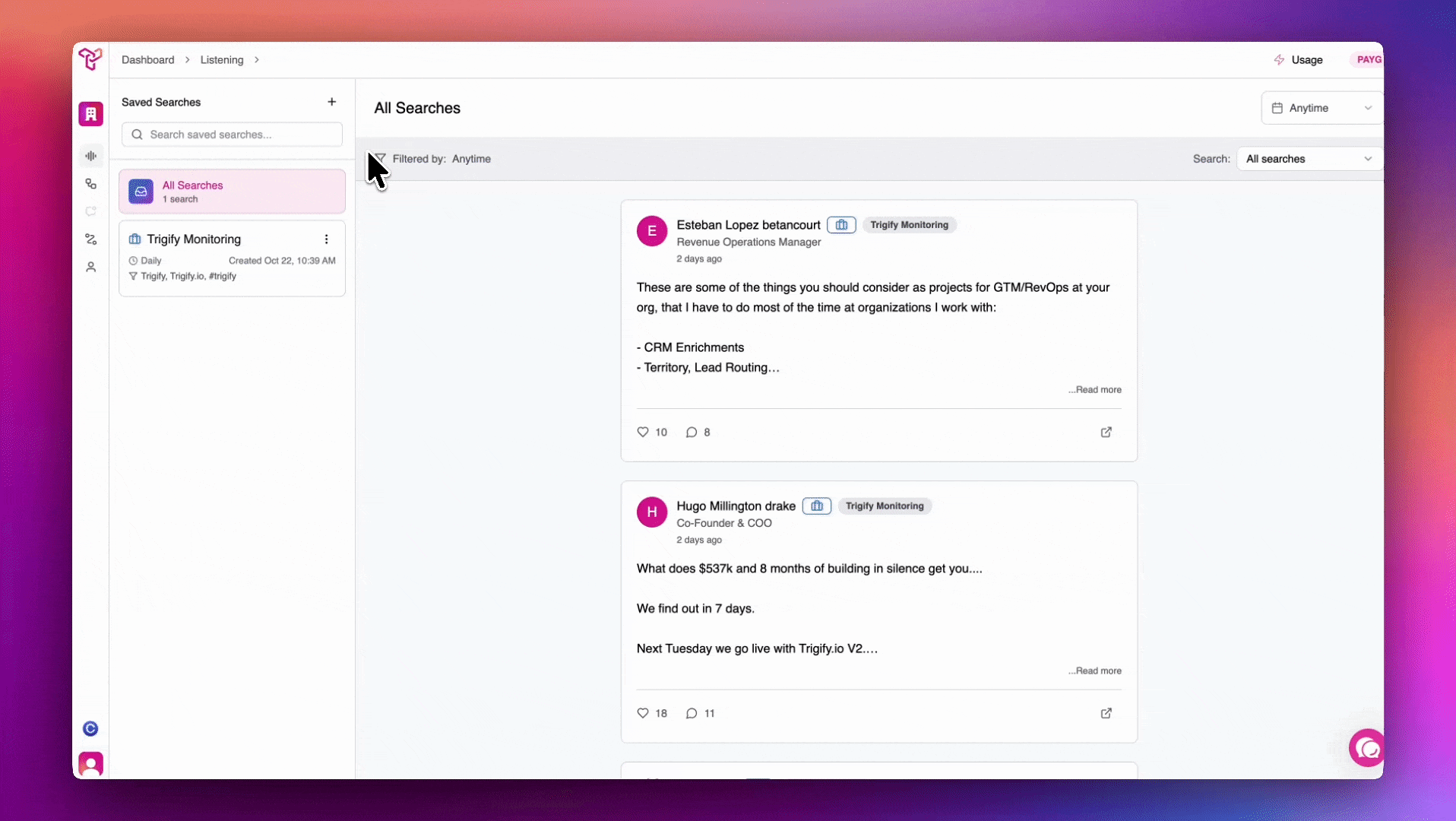Open the pink building workspace icon
This screenshot has height=821, width=1456.
(90, 114)
